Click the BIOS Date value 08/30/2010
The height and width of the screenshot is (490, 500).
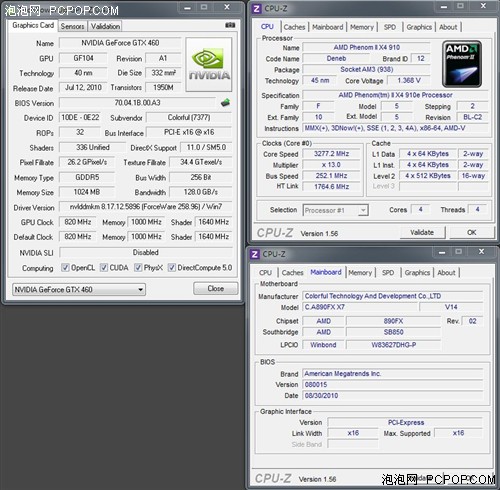point(393,396)
